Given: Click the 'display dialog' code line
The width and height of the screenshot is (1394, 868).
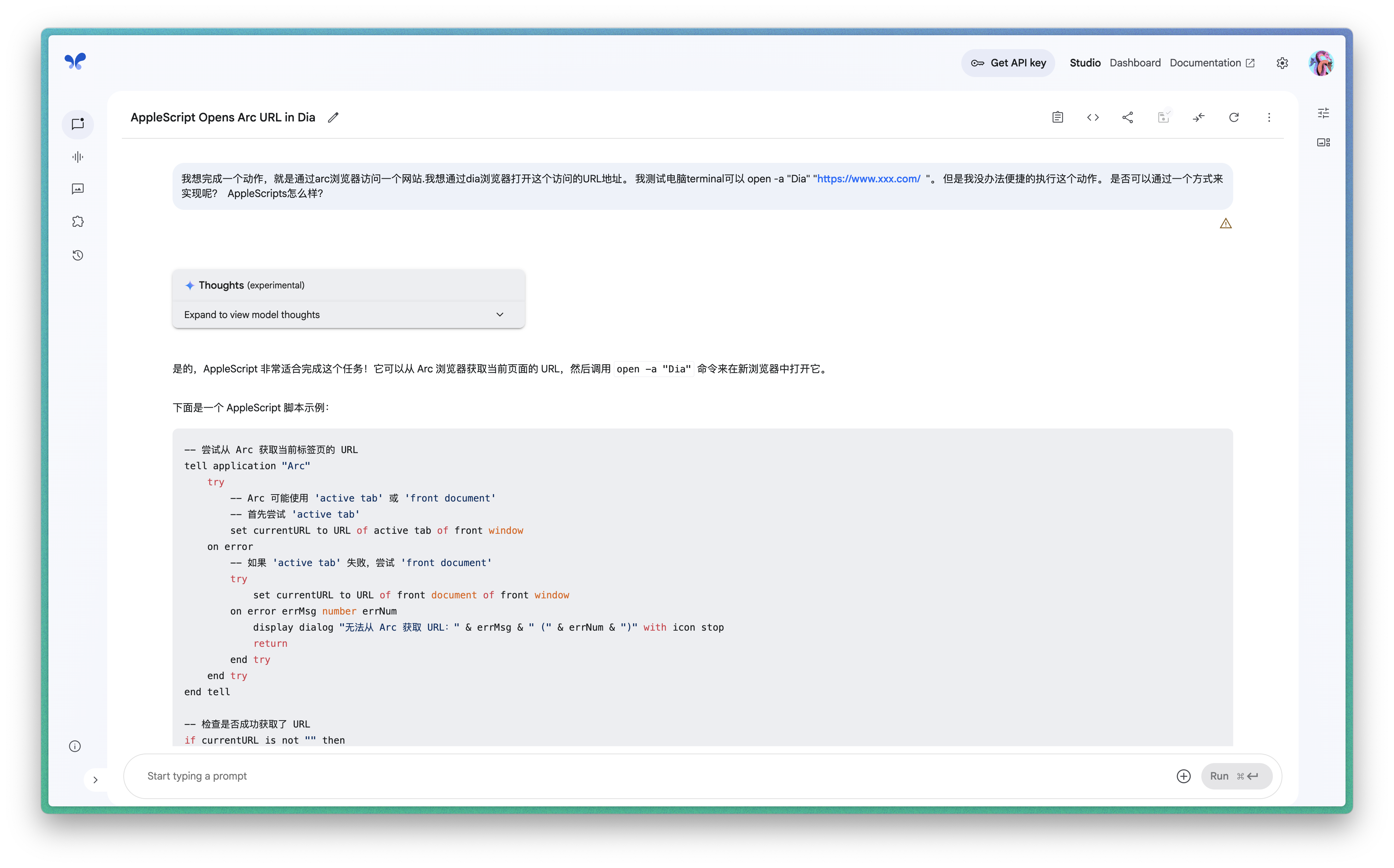Looking at the screenshot, I should click(488, 627).
